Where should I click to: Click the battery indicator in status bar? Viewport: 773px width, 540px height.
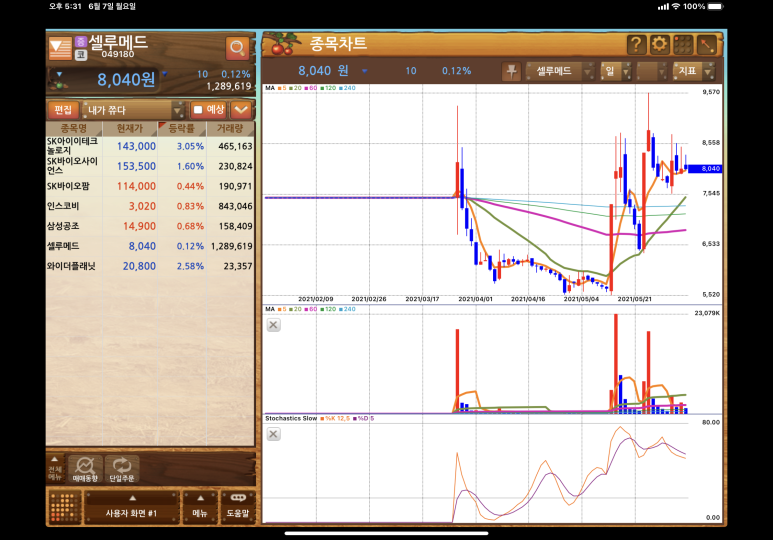715,6
